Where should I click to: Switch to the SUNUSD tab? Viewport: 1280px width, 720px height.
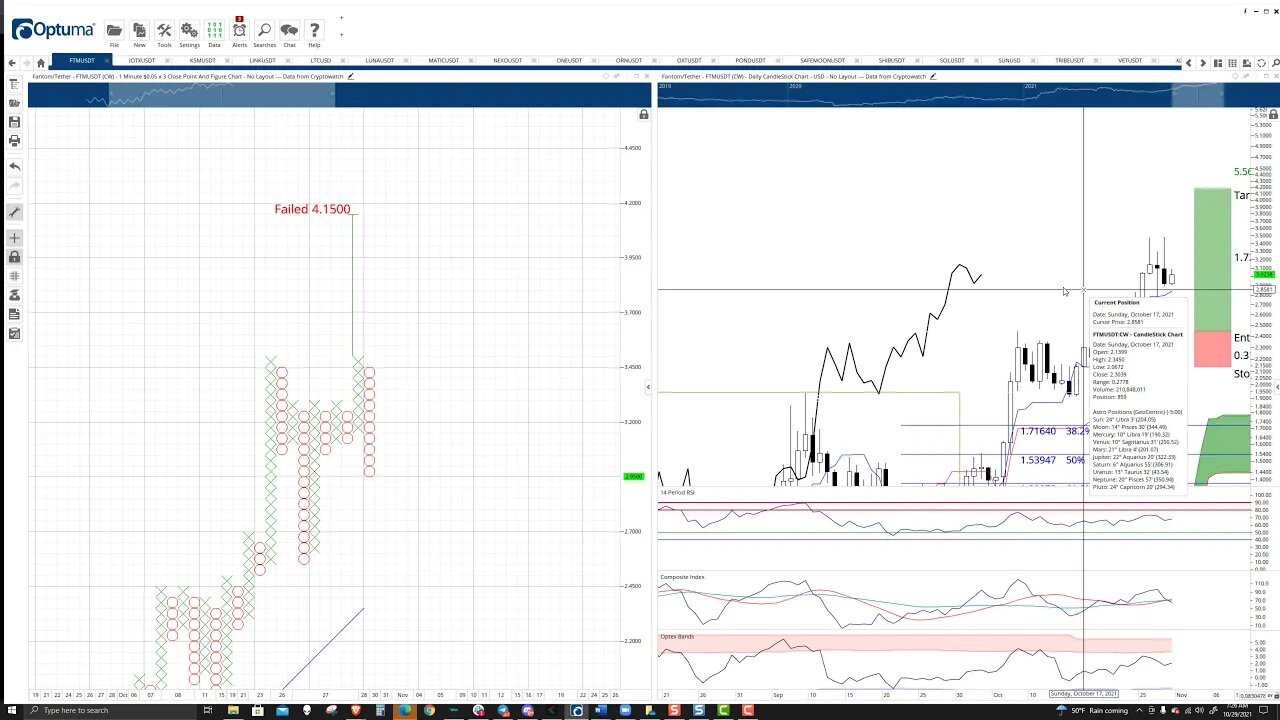pos(1010,61)
